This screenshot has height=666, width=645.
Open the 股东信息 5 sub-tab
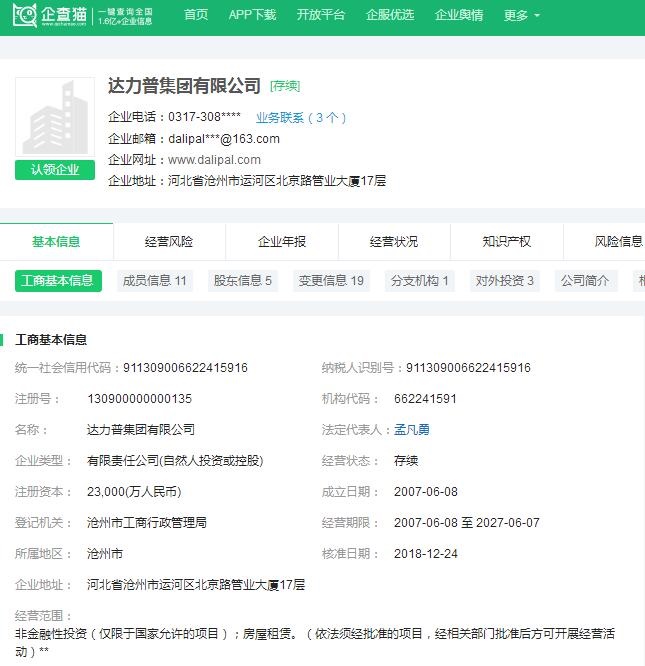243,281
